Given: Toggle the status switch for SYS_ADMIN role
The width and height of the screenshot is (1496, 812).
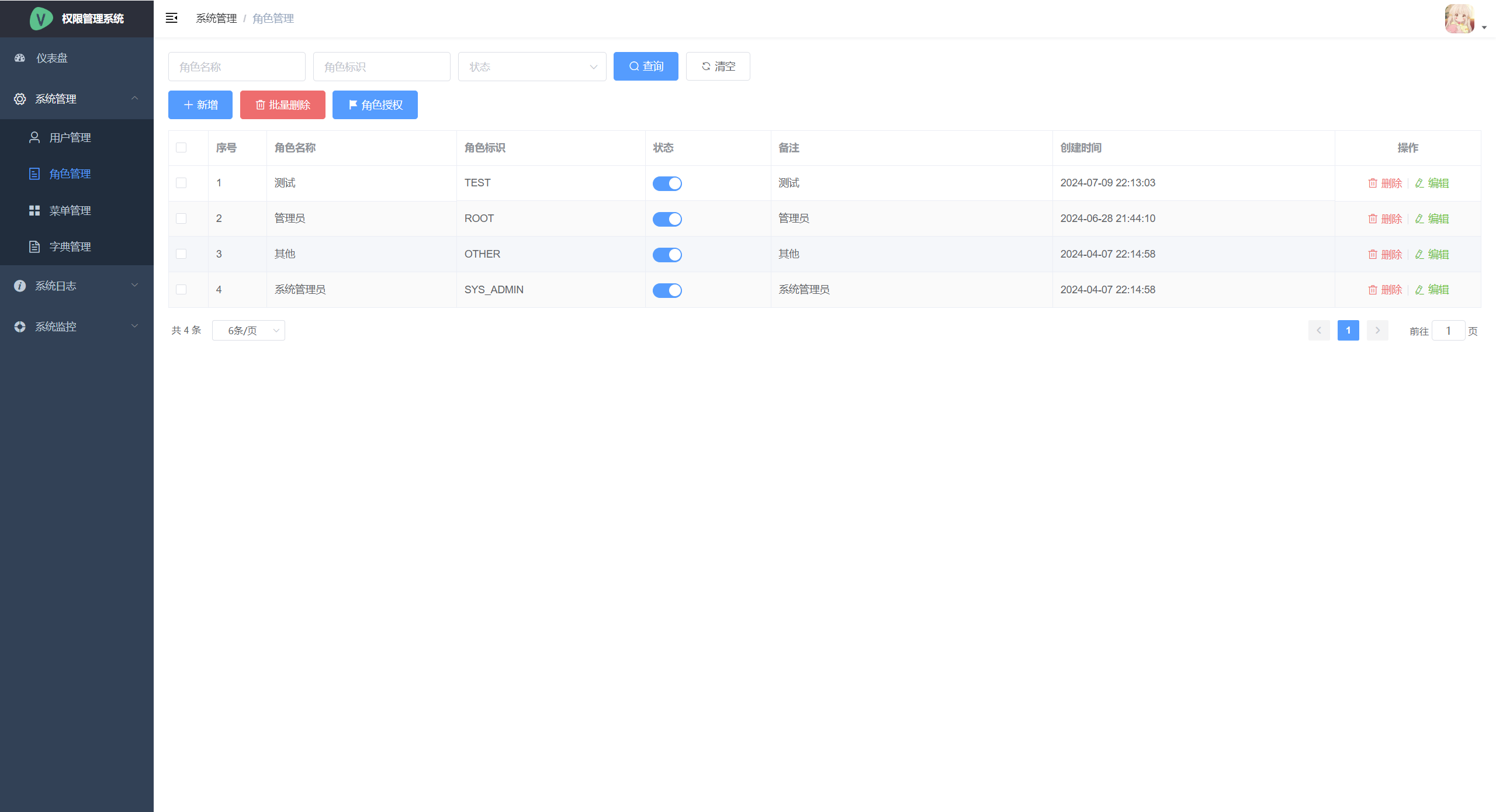Looking at the screenshot, I should (667, 290).
